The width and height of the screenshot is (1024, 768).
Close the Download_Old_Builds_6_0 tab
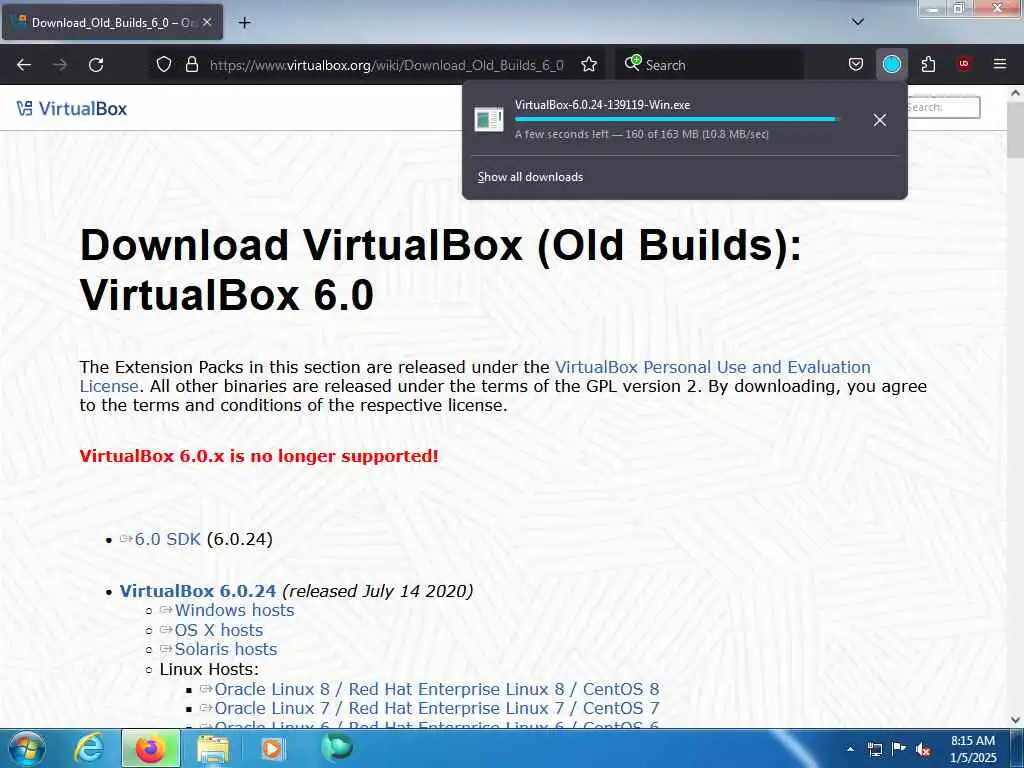pyautogui.click(x=206, y=22)
